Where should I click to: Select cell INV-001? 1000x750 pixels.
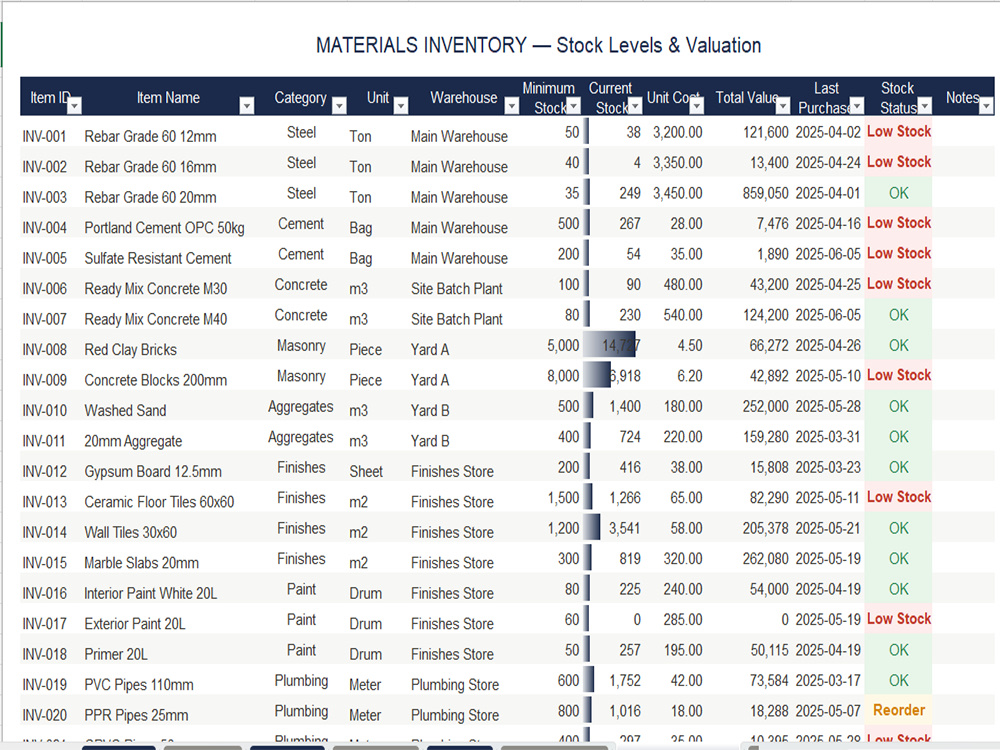click(45, 136)
